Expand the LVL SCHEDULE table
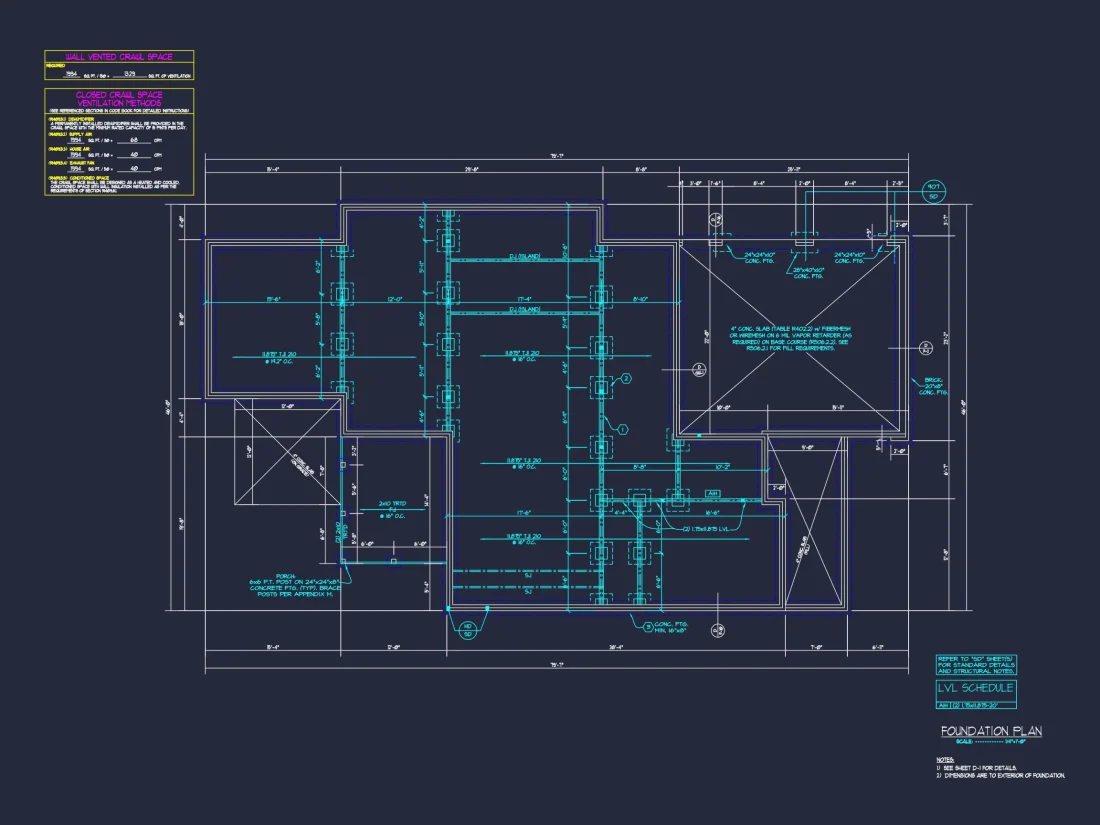The width and height of the screenshot is (1100, 825). point(975,687)
